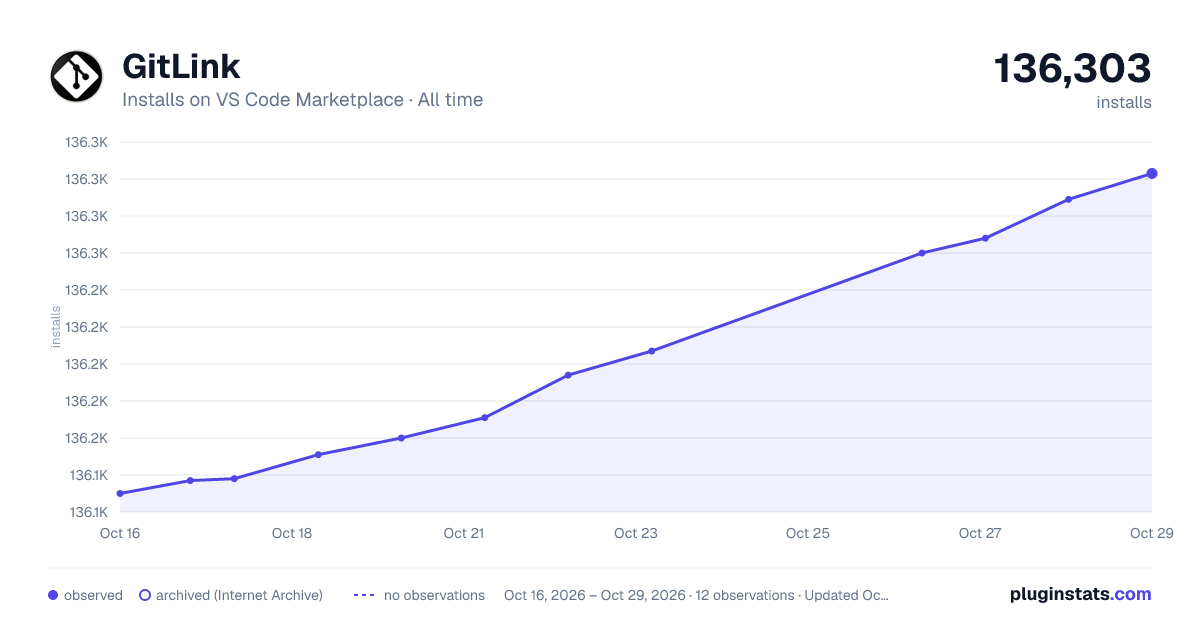Click the Oct 23 x-axis label
This screenshot has width=1200, height=630.
click(636, 533)
